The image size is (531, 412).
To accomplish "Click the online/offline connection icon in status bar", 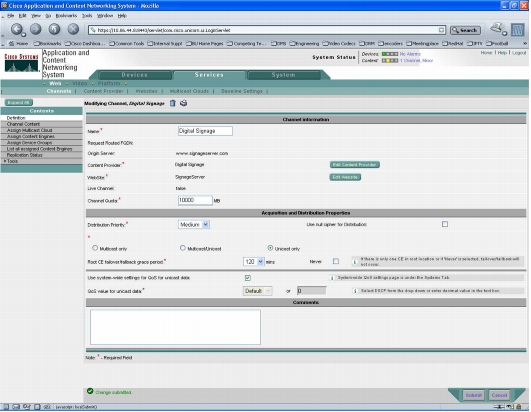I will [498, 407].
